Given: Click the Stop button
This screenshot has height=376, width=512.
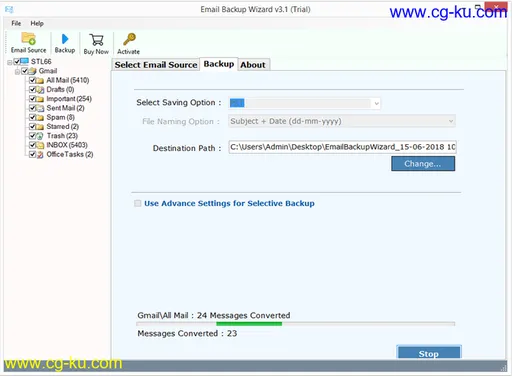Looking at the screenshot, I should [429, 353].
